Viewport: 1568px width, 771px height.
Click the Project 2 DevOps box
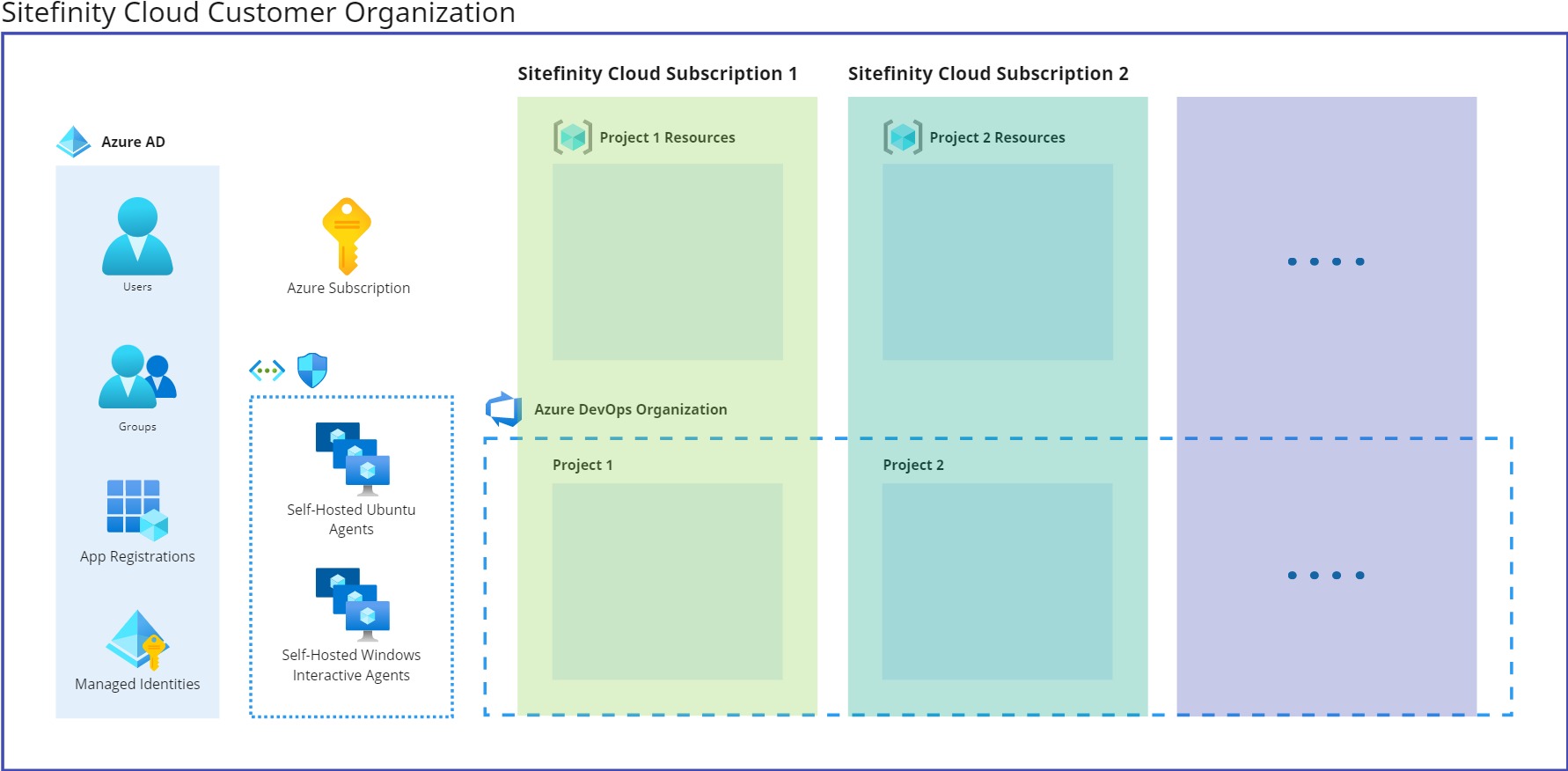click(x=997, y=581)
